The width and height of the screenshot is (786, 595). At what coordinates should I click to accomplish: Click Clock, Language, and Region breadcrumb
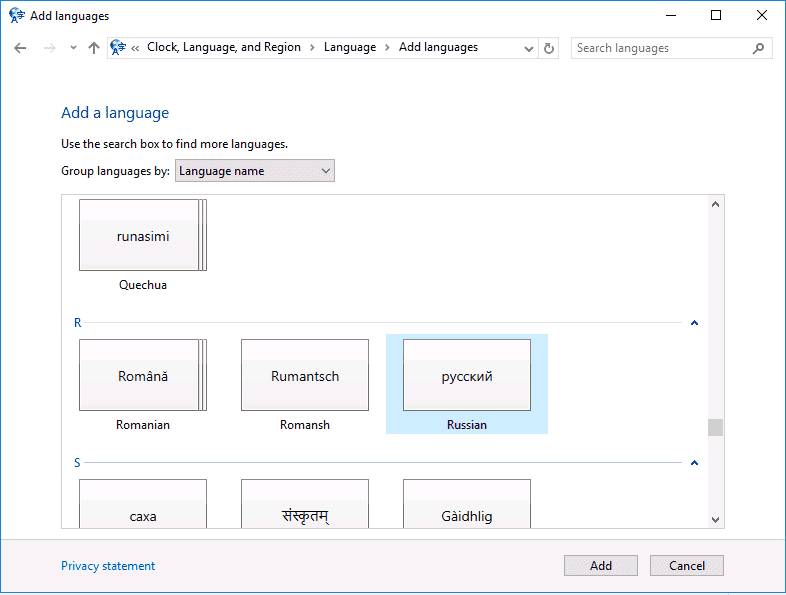coord(224,47)
